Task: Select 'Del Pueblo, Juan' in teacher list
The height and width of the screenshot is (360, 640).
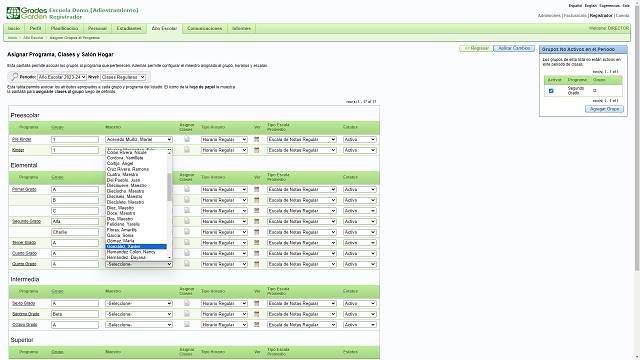Action: coord(136,180)
